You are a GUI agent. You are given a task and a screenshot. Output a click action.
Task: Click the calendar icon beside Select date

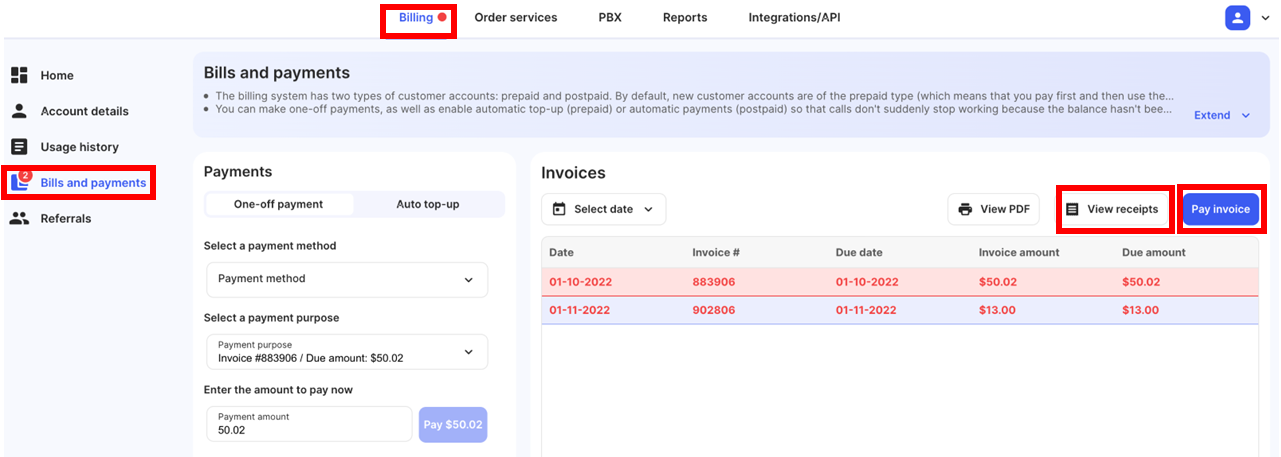(559, 209)
